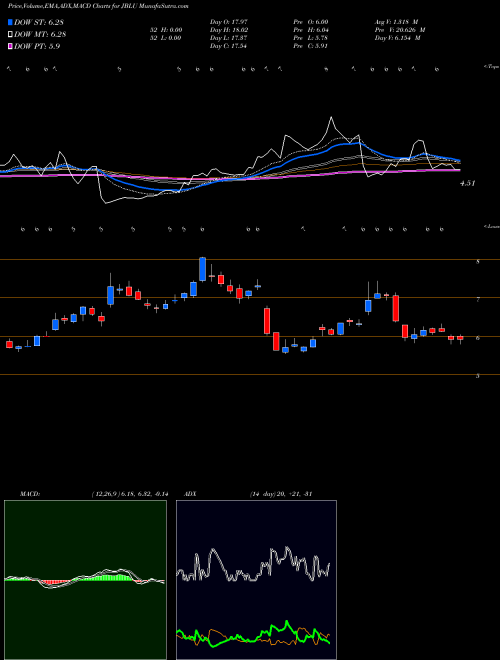Open the green MACD indicator panel
Screen dimensions: 500x660
[85, 580]
